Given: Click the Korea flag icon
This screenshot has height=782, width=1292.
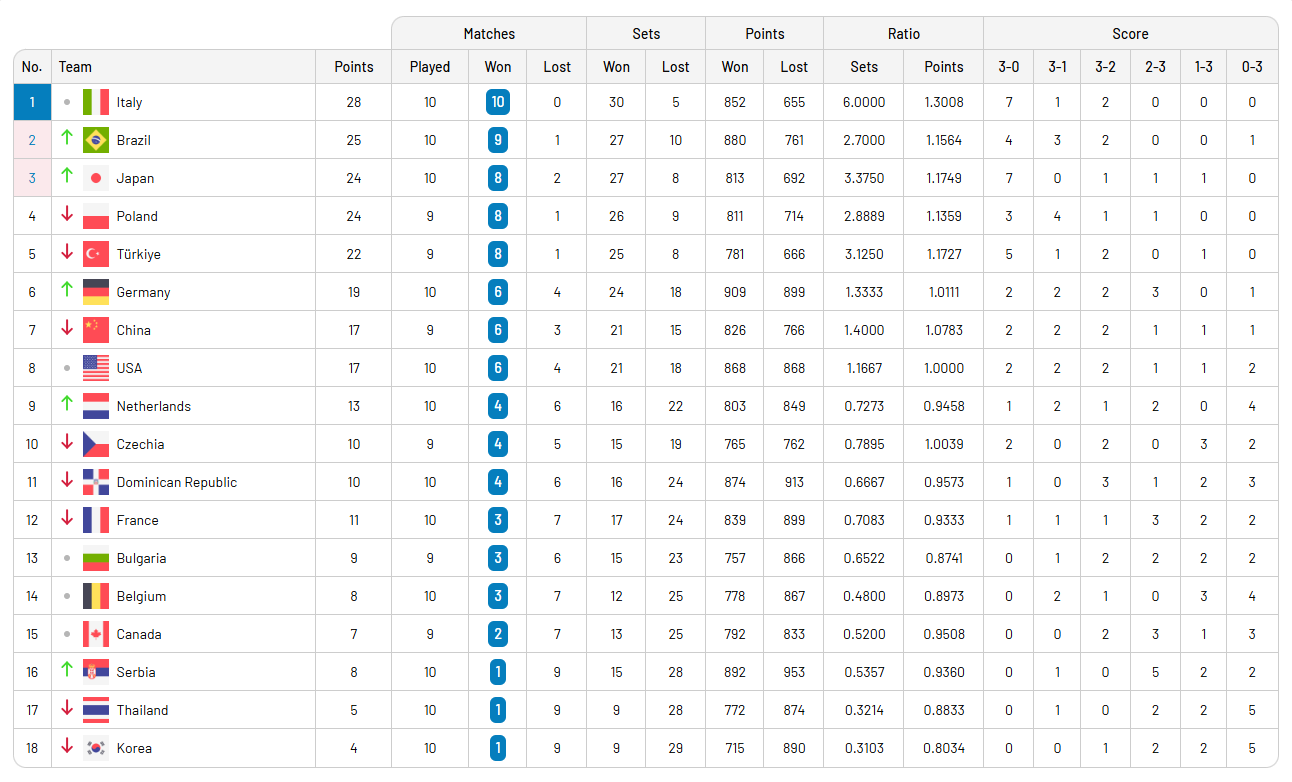Looking at the screenshot, I should pyautogui.click(x=96, y=748).
